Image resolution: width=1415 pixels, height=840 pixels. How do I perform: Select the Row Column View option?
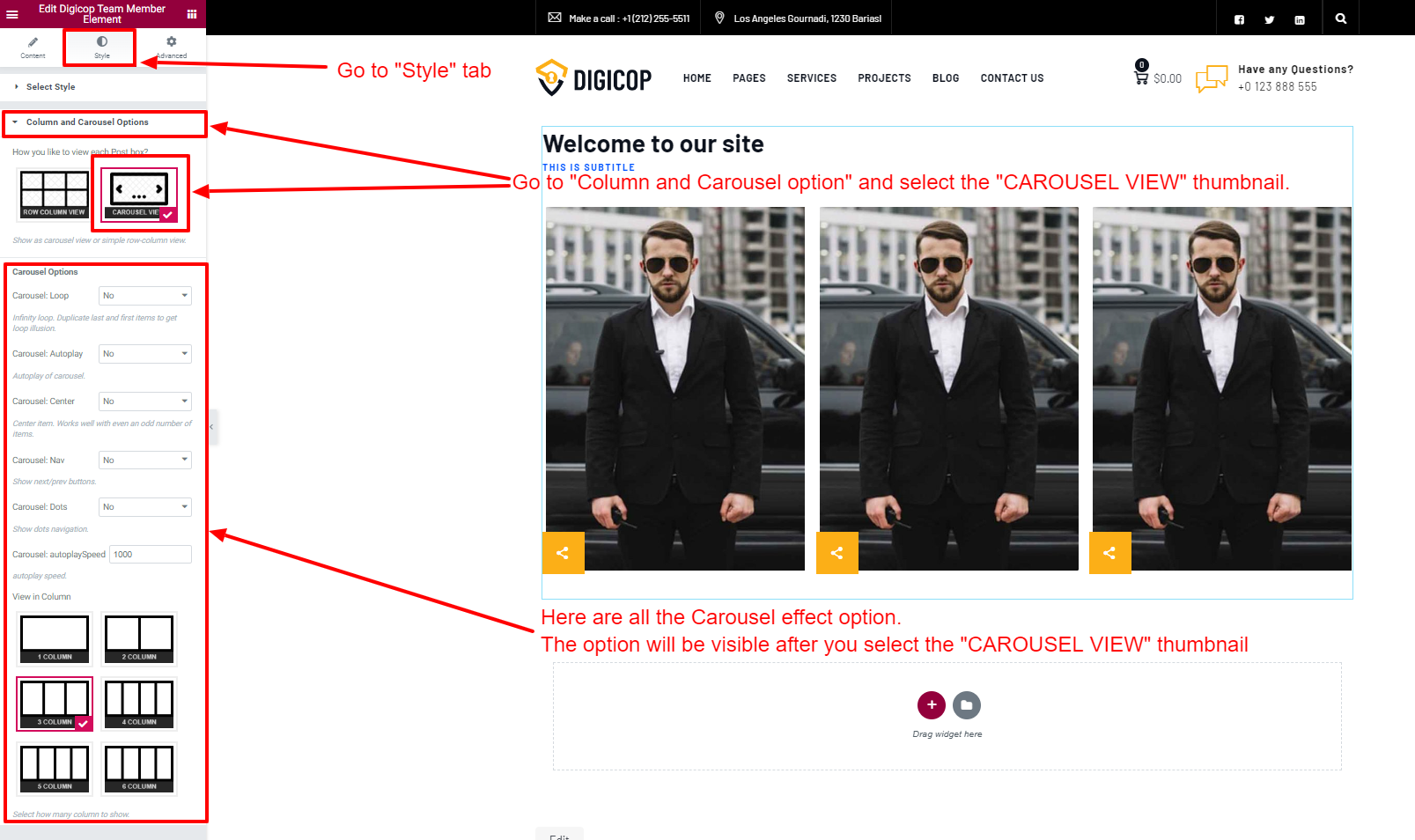55,195
